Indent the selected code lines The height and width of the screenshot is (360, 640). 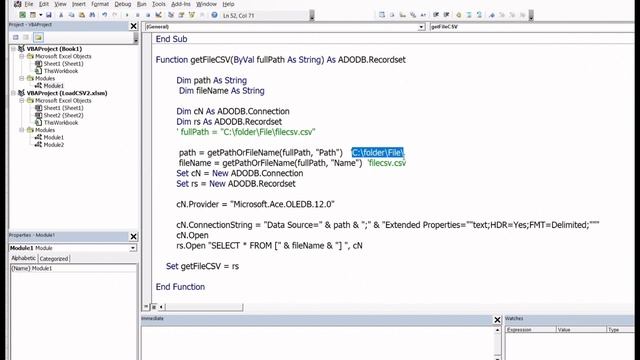pos(436,15)
